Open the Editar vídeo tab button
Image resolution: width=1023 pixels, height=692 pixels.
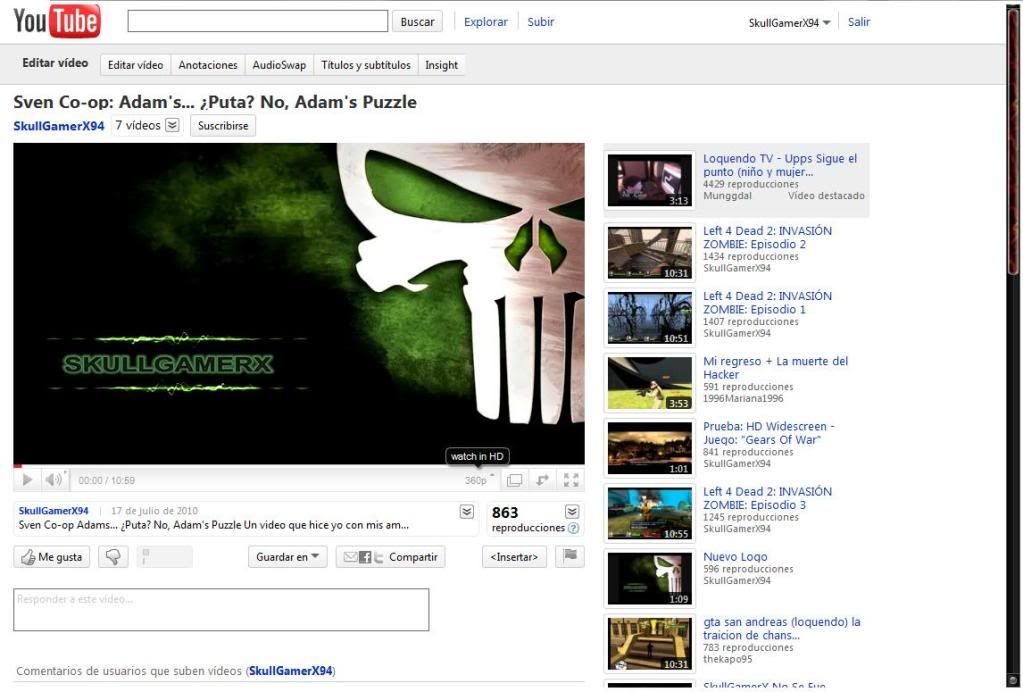pos(135,65)
